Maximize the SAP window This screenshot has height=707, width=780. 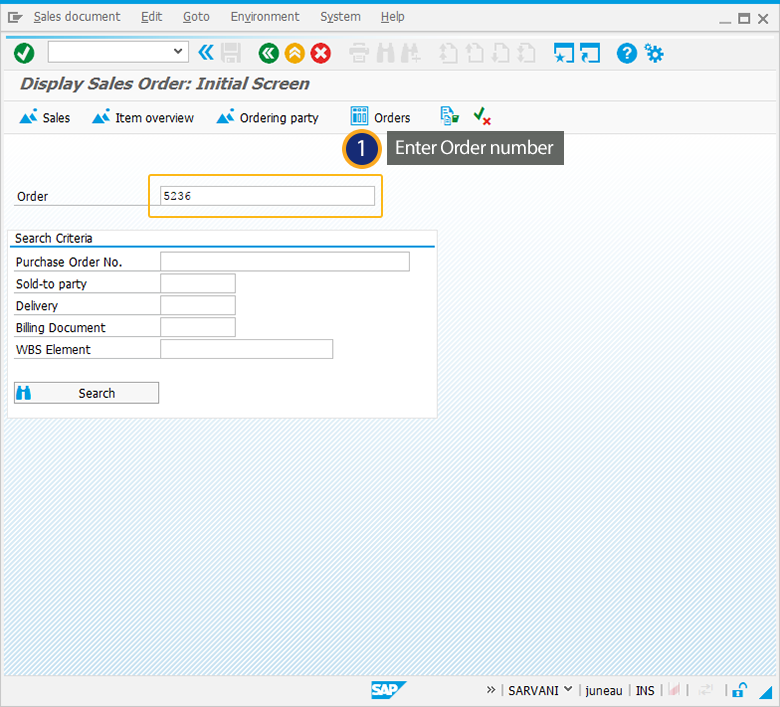coord(744,19)
